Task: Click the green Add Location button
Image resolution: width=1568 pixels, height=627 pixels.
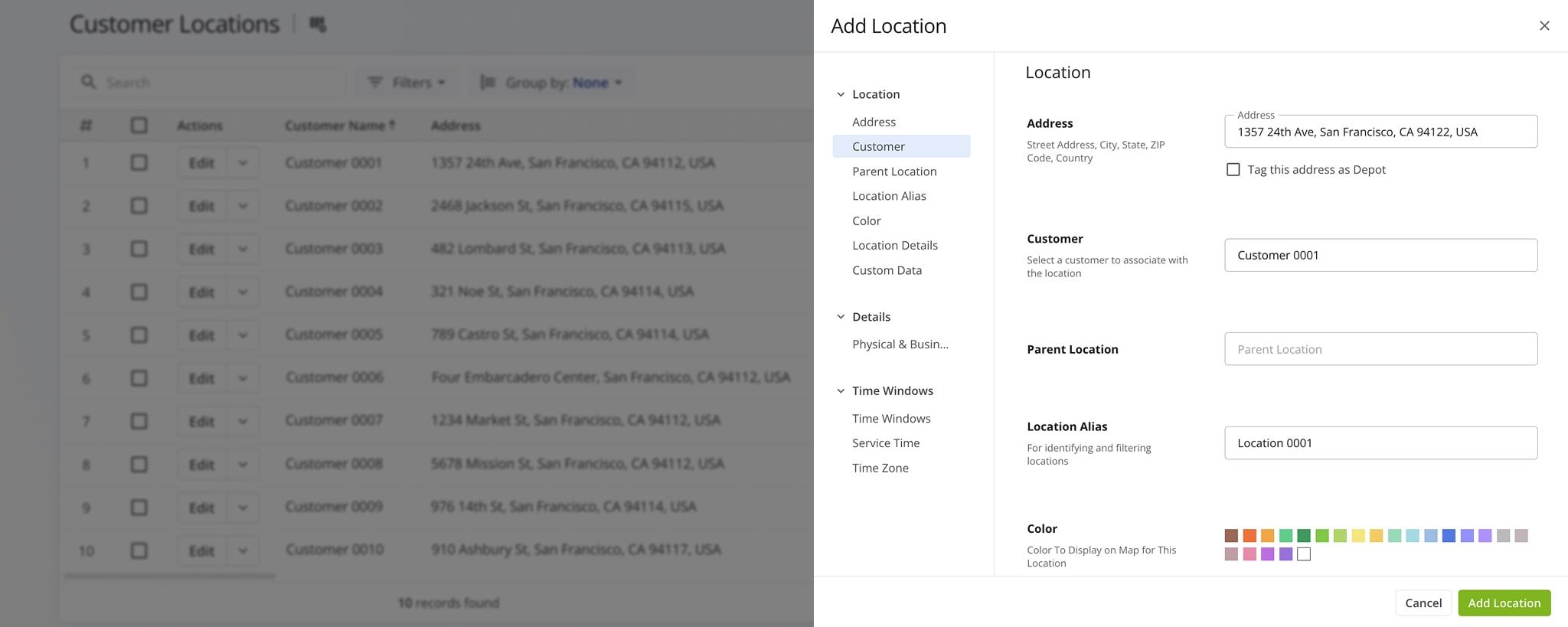Action: [1504, 603]
